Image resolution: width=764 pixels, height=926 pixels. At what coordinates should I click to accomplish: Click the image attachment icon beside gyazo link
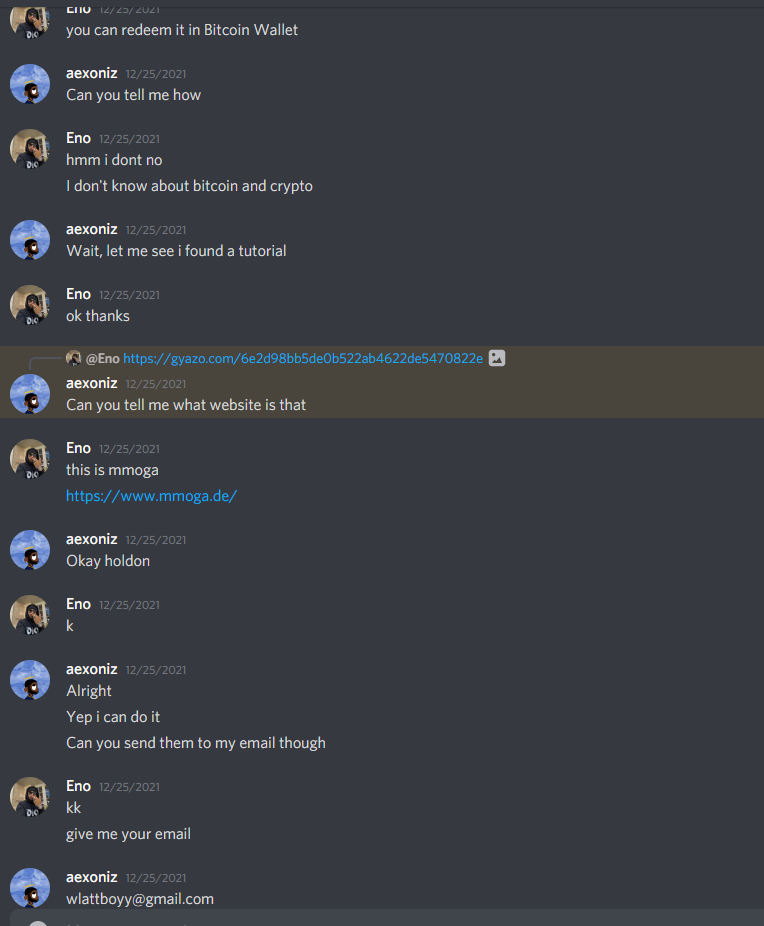tap(497, 358)
